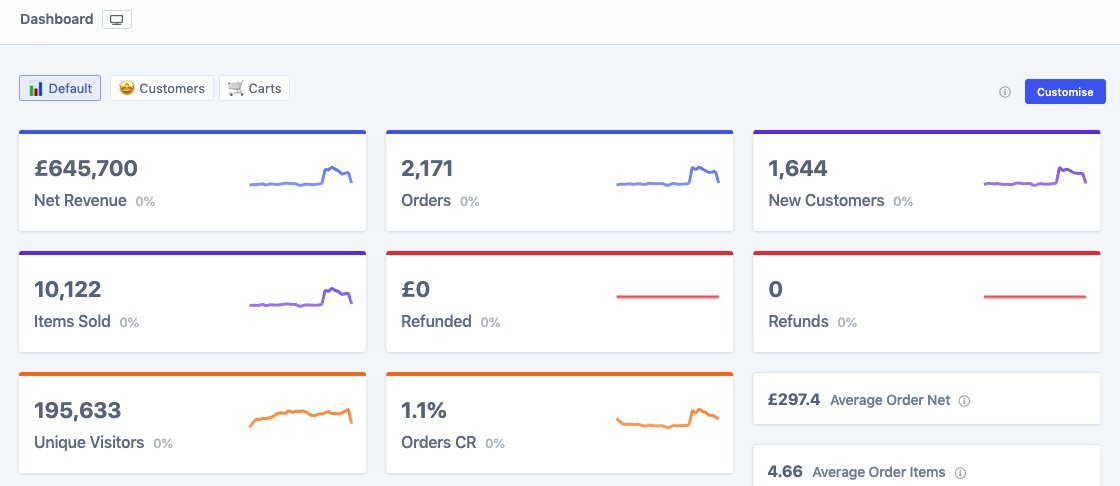
Task: Click the New Customers sparkline chart
Action: tap(1035, 178)
